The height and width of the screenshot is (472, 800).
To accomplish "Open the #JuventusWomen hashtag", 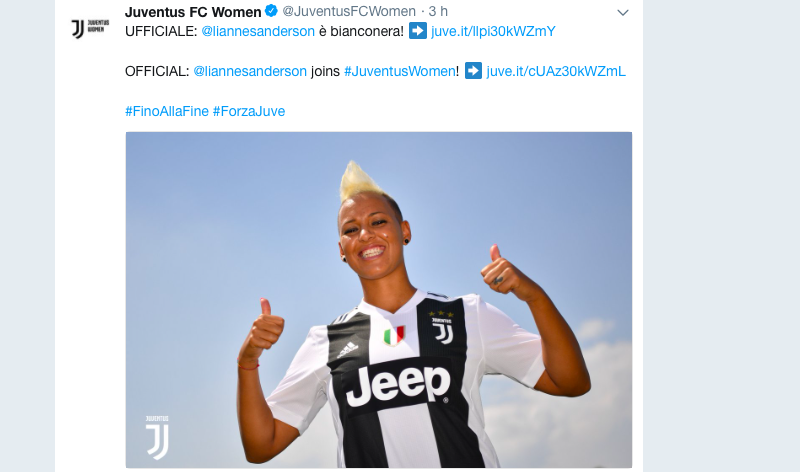I will pos(399,71).
